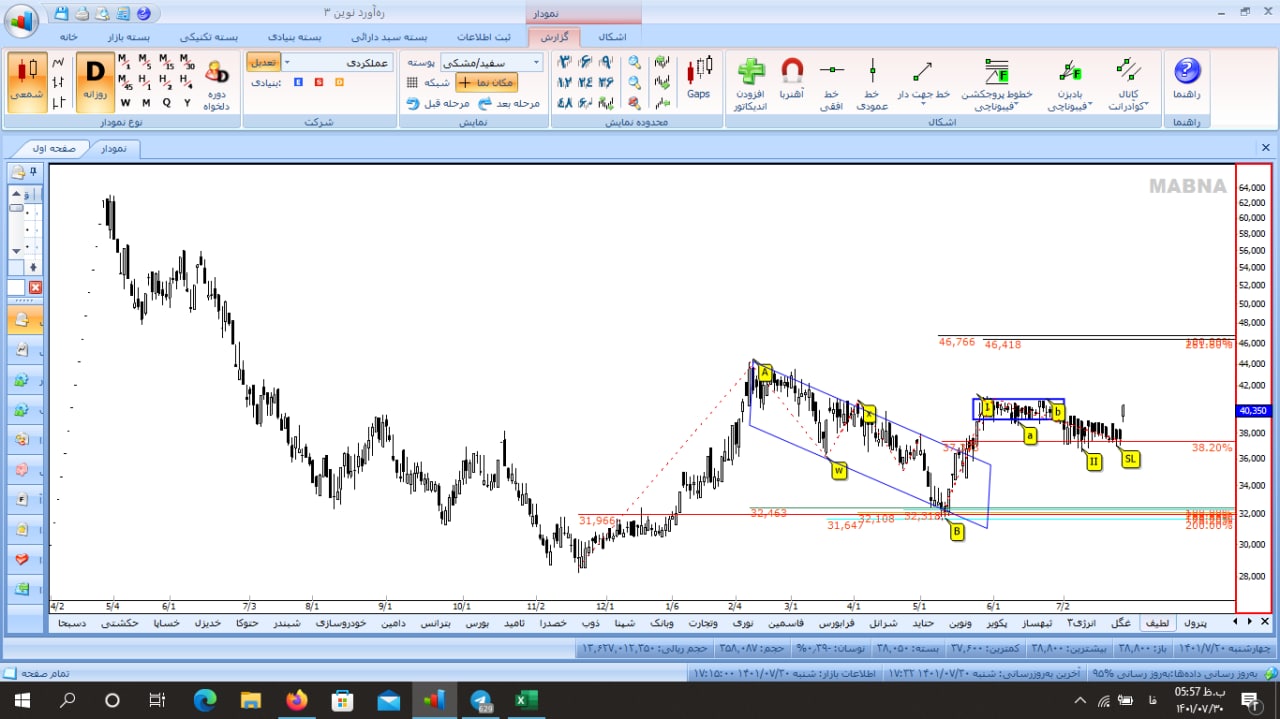Go to previous step (مرحله قبل)
Screen dimensions: 1280x719
point(438,103)
